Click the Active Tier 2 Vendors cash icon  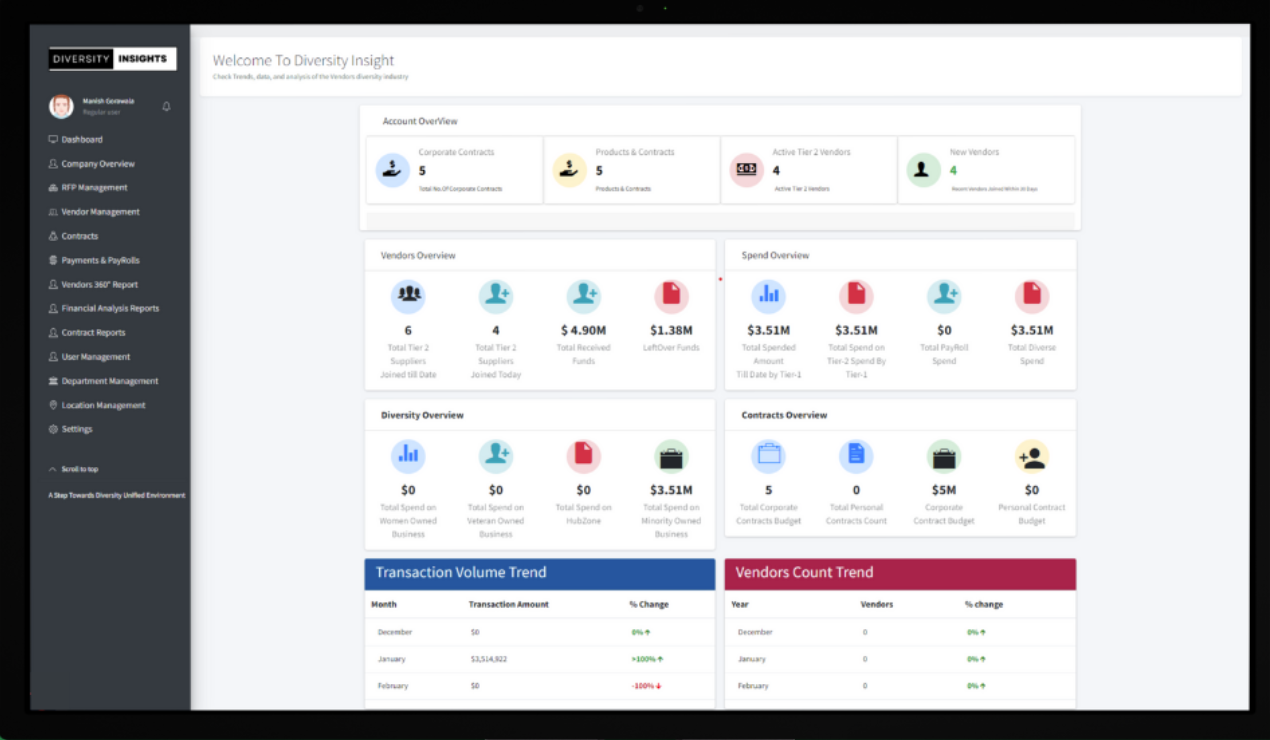pyautogui.click(x=747, y=170)
